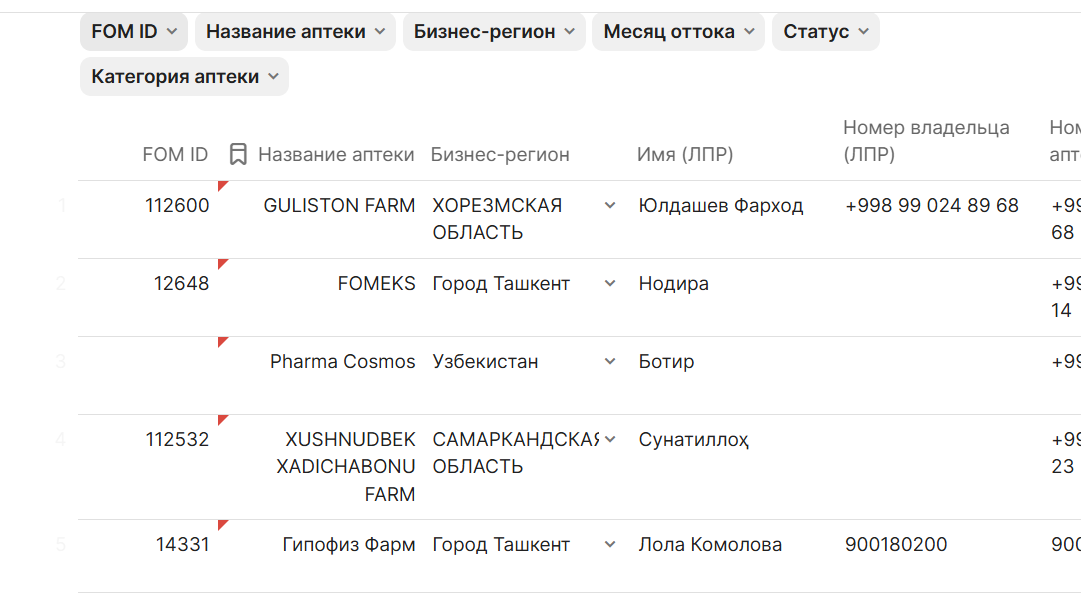Click red comment marker on GULISTON FARM row

coord(222,185)
